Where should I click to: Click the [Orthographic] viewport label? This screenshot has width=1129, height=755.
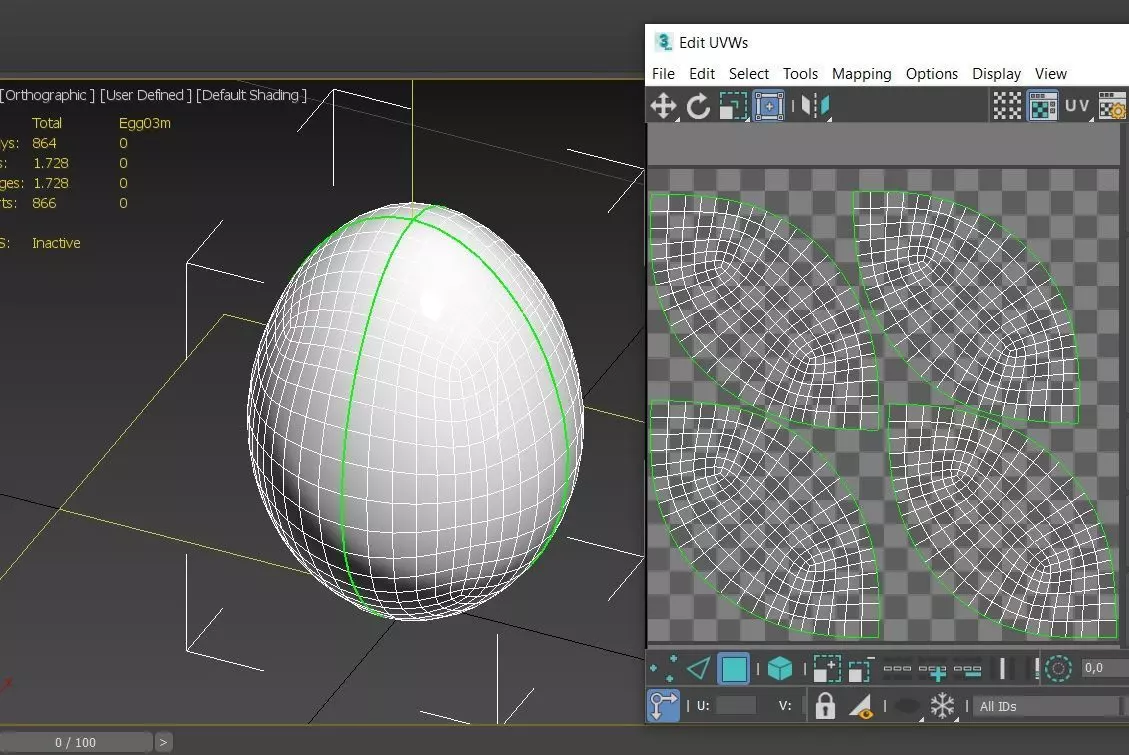(48, 95)
